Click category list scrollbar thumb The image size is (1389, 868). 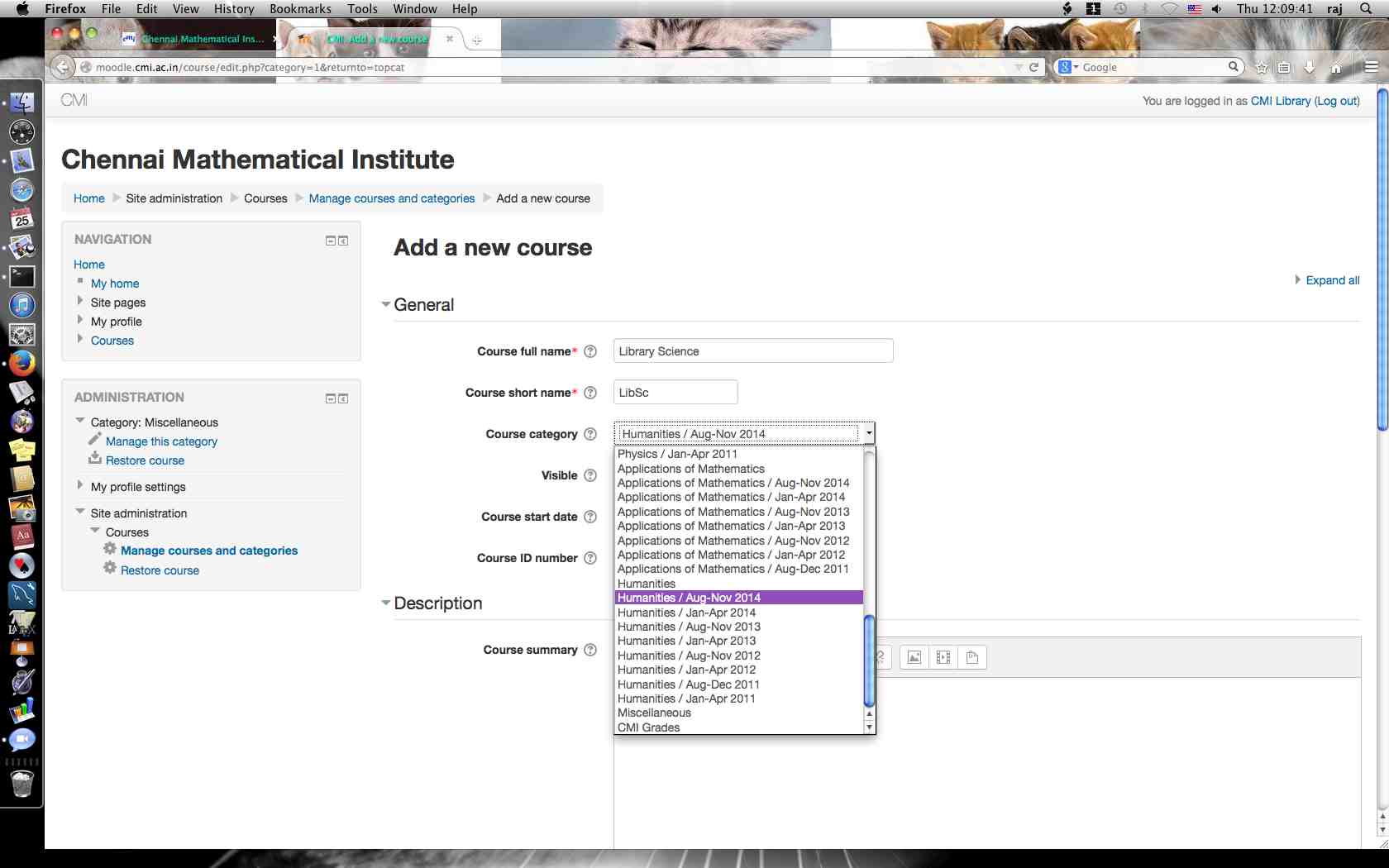869,661
